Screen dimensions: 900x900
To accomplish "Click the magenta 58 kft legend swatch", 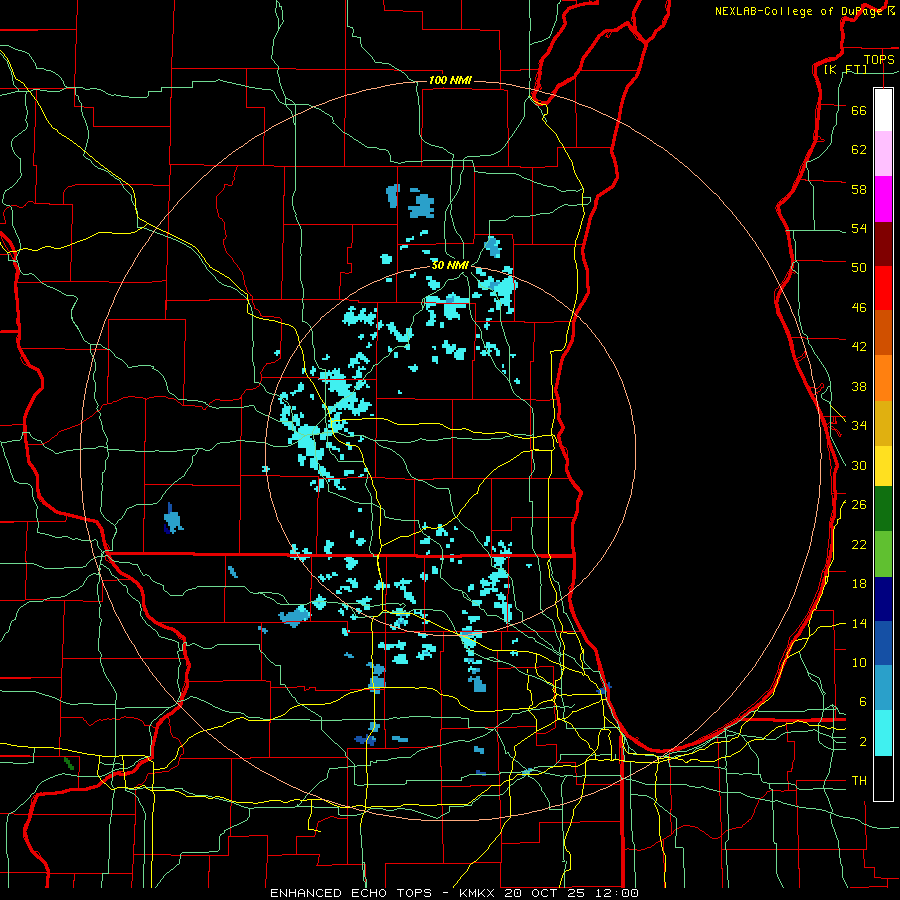I will (x=883, y=199).
